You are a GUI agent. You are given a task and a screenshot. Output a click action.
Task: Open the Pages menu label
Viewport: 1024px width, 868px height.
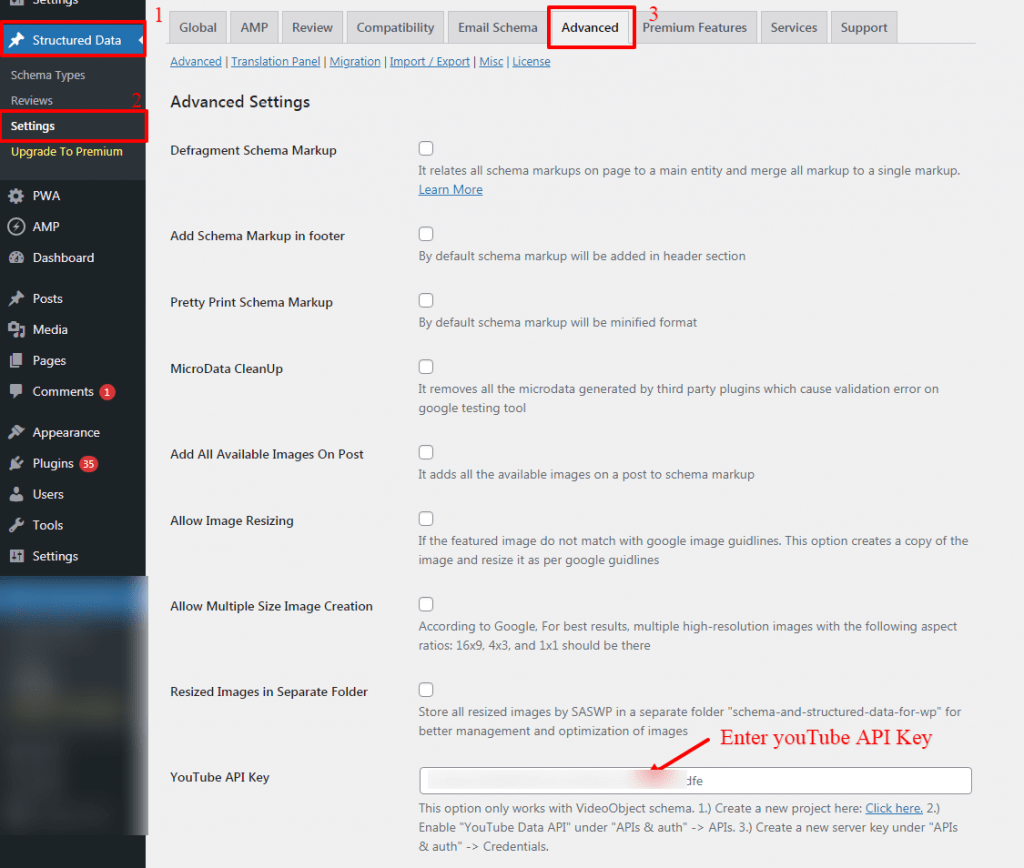tap(50, 361)
